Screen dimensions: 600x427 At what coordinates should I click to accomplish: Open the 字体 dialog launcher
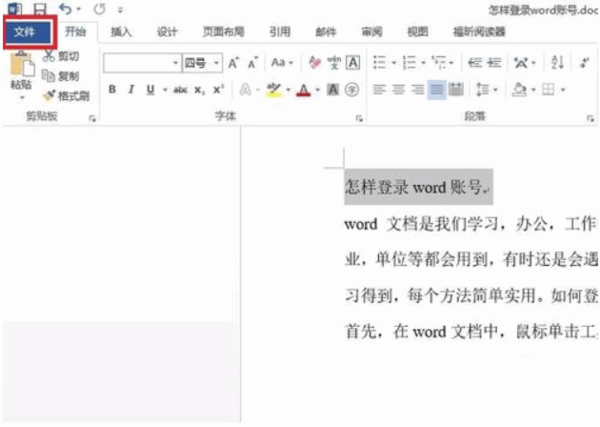359,119
